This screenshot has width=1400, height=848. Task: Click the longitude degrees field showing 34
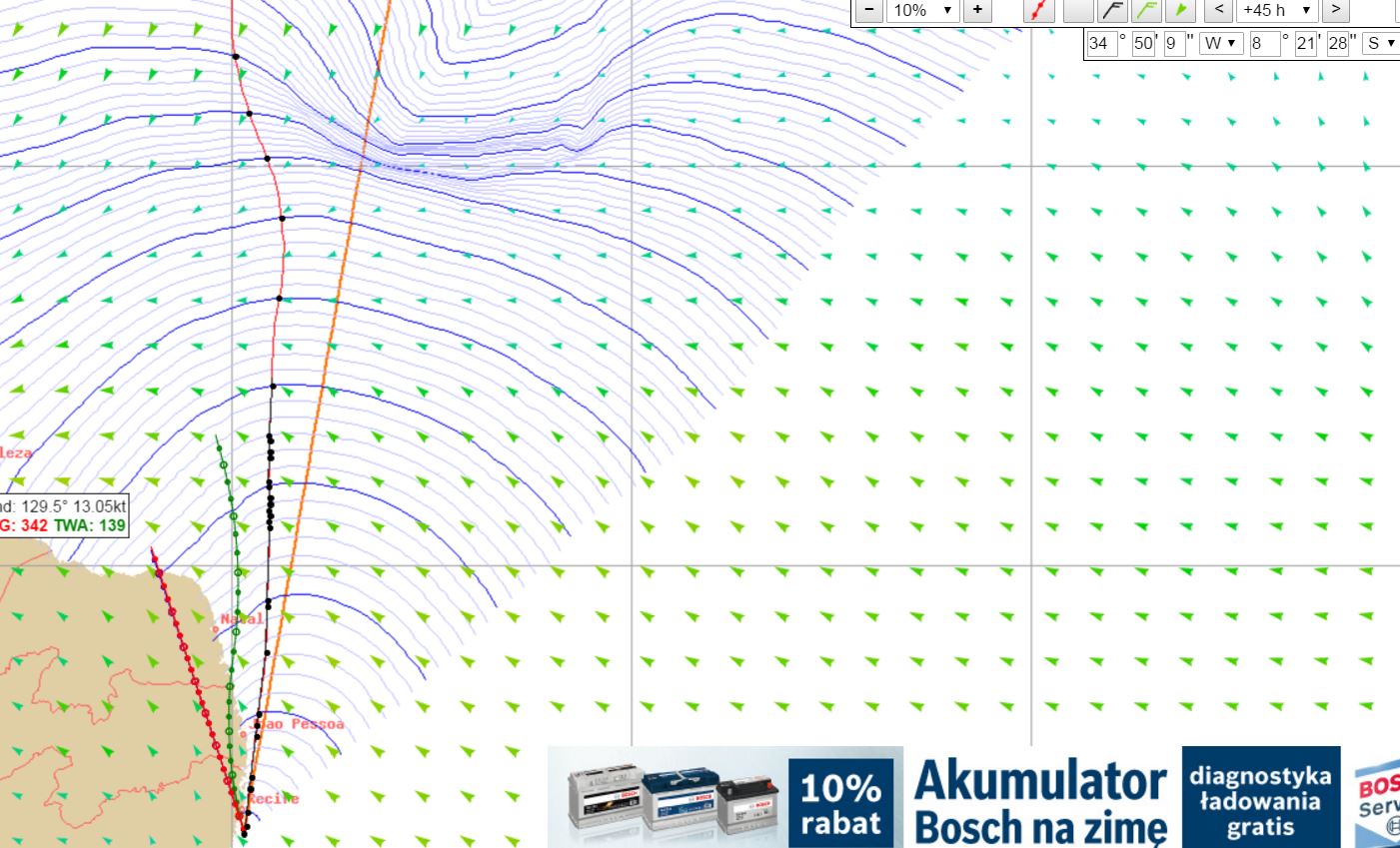[1102, 43]
